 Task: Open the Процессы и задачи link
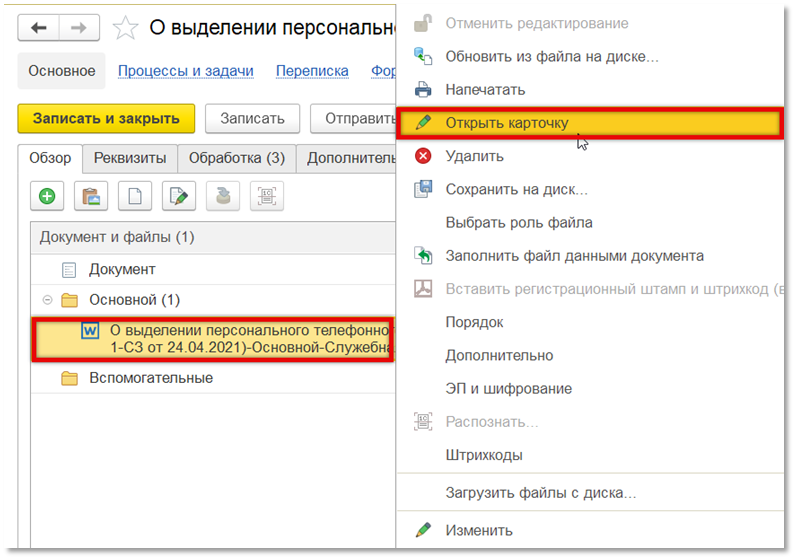(x=185, y=71)
